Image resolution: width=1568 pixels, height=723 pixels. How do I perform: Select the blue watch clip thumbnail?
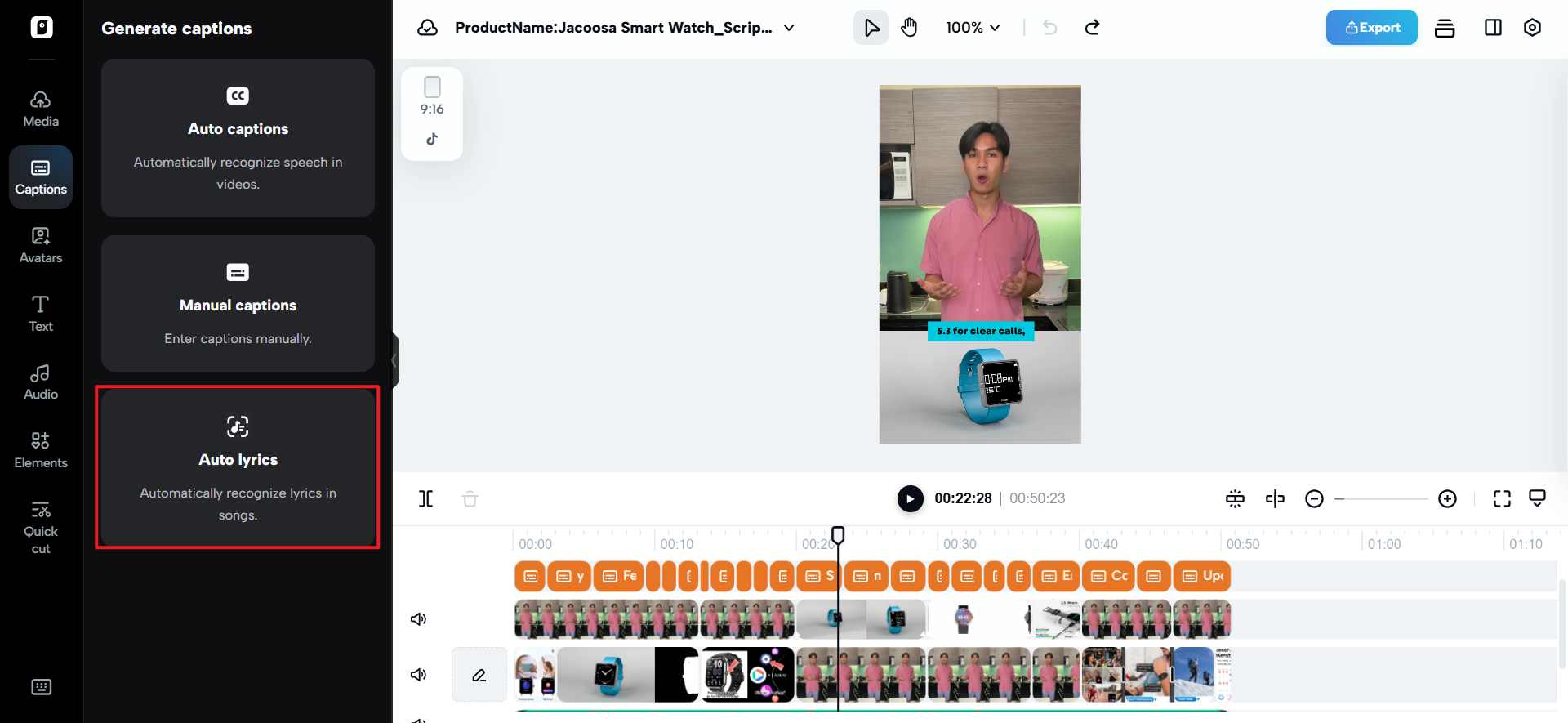pyautogui.click(x=605, y=675)
